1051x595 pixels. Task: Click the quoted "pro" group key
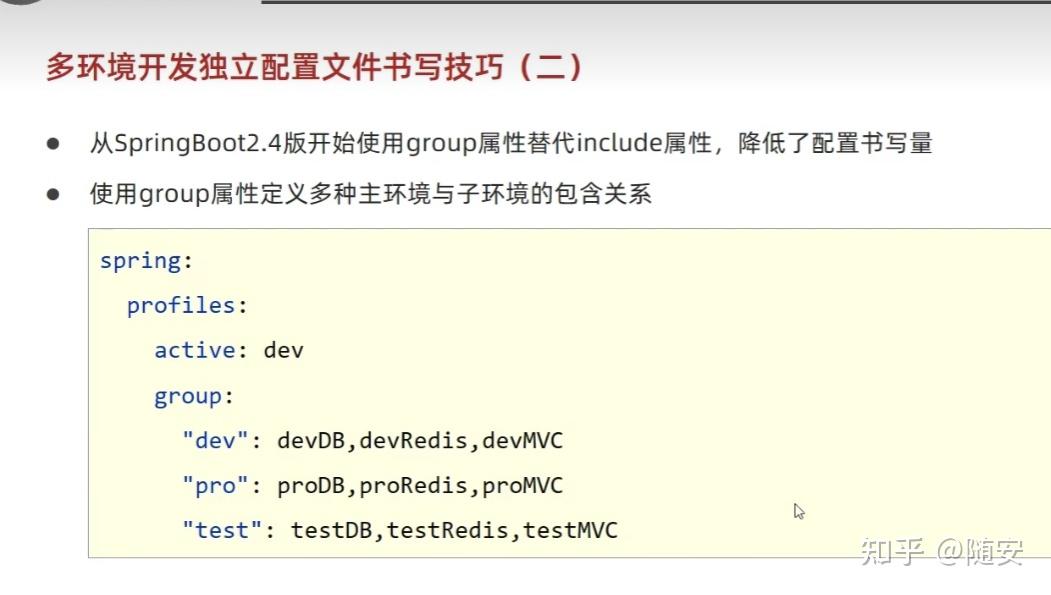[216, 486]
